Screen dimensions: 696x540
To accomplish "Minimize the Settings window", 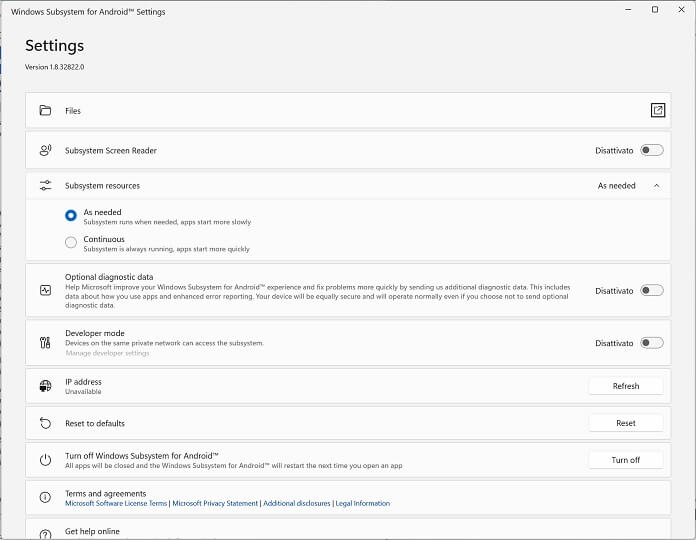I will (x=628, y=9).
